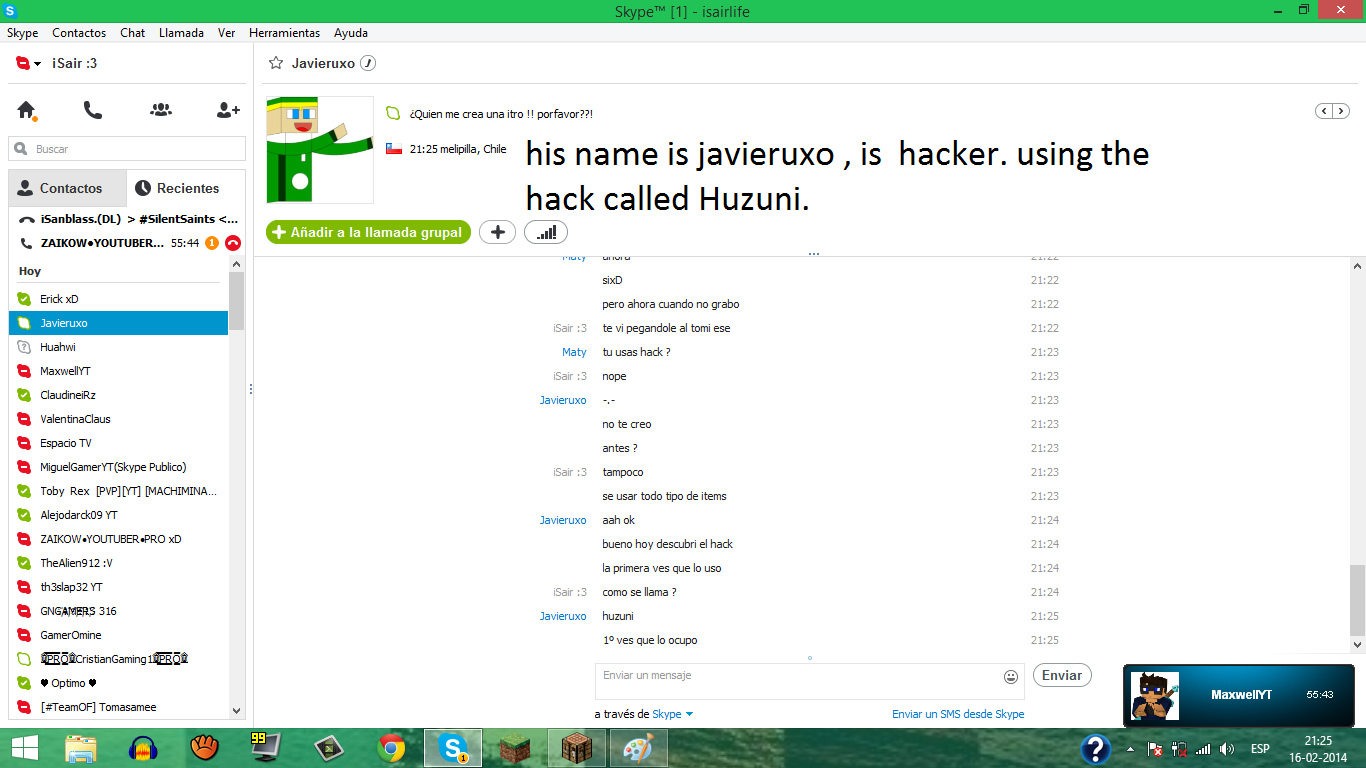Screen dimensions: 1366x768
Task: Select contact [#TeamOF] Tomasamee
Action: point(118,707)
